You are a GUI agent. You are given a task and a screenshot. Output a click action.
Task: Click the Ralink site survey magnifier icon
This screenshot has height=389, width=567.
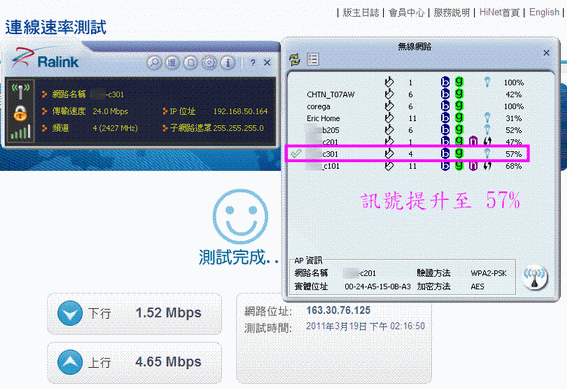pos(154,63)
